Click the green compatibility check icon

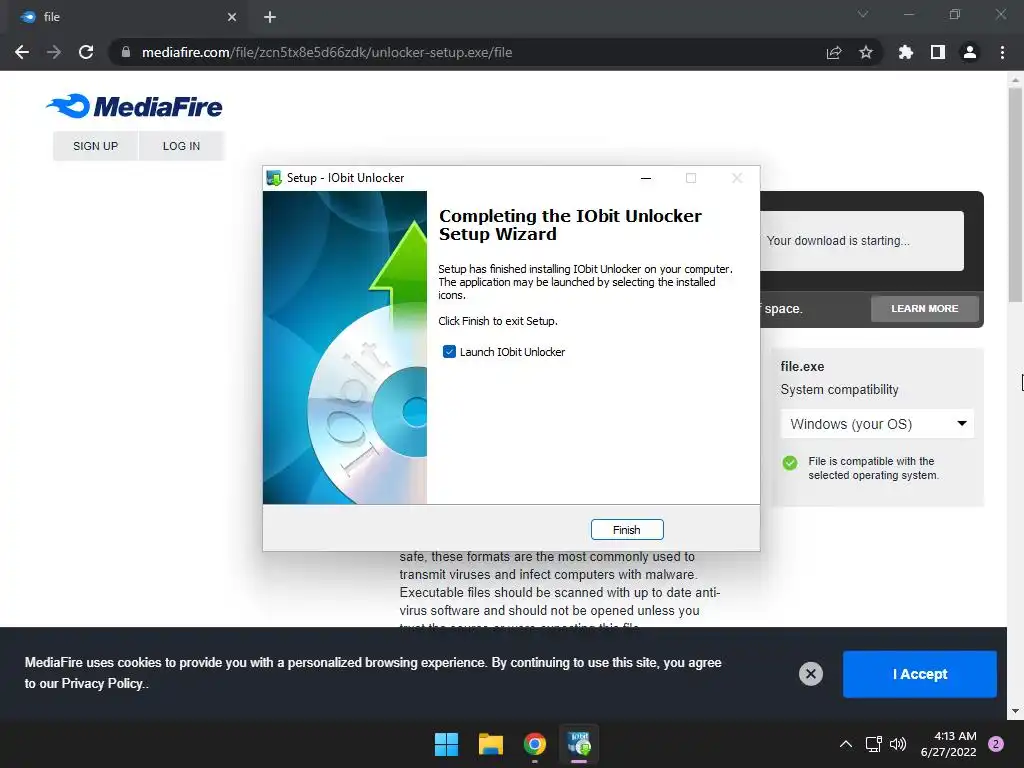790,462
